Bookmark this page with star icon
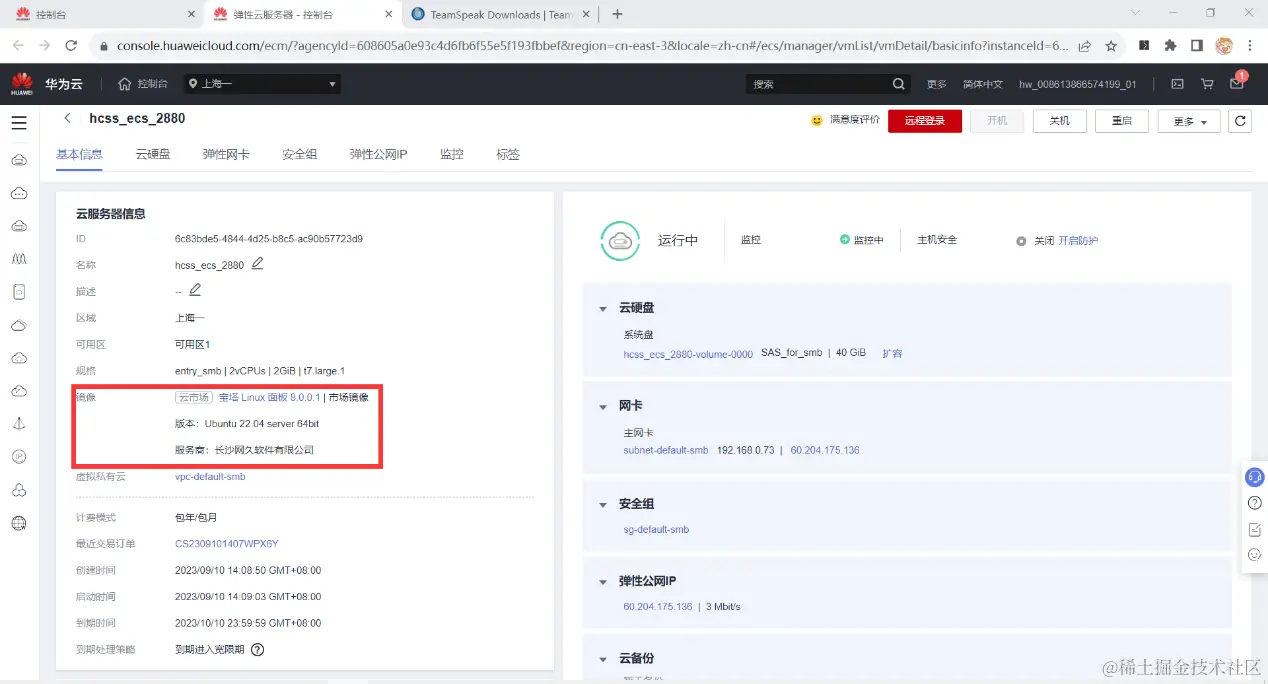 click(1111, 46)
